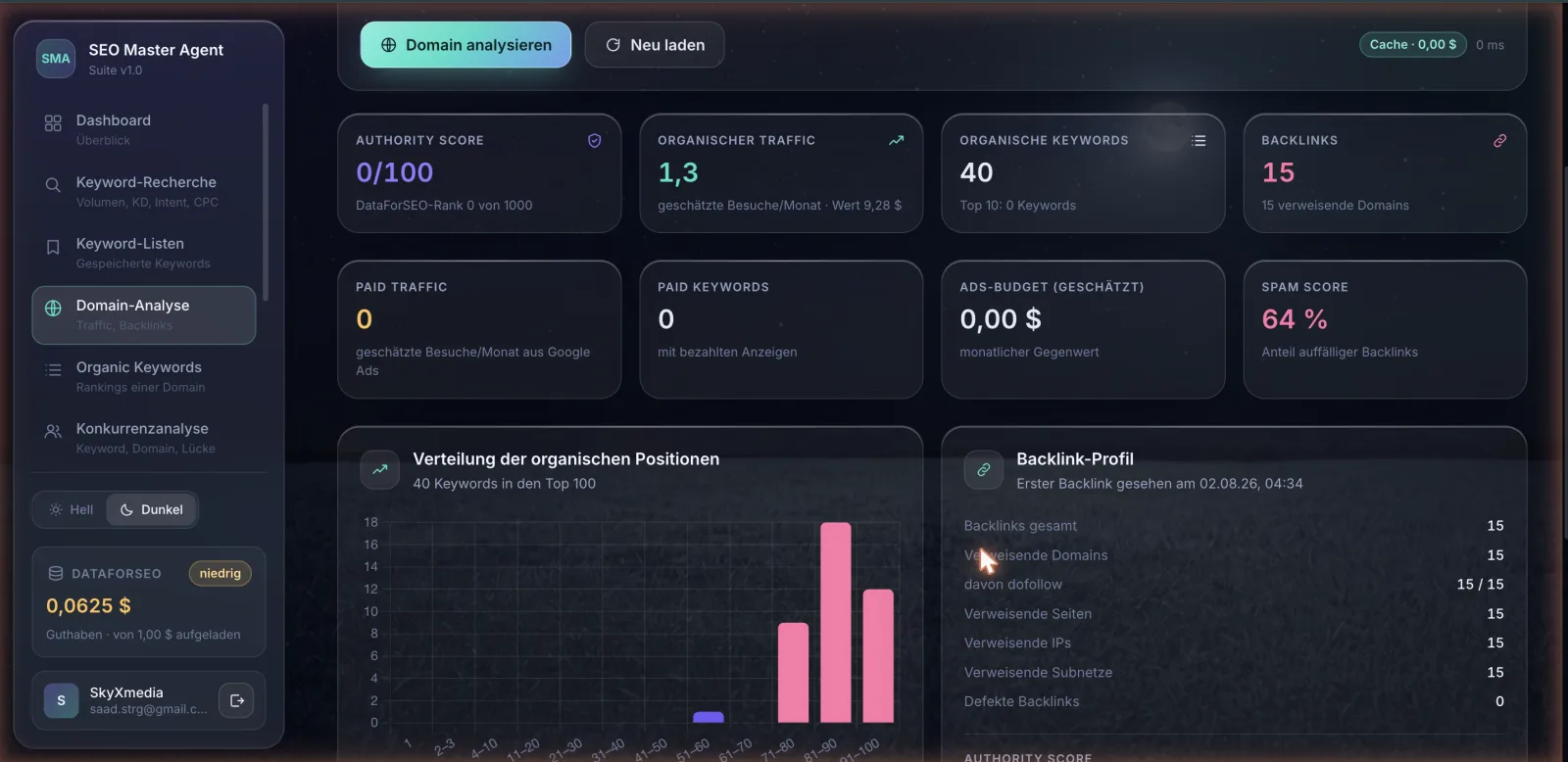The image size is (1568, 762).
Task: Switch theme to Dunkel mode
Action: pyautogui.click(x=151, y=509)
